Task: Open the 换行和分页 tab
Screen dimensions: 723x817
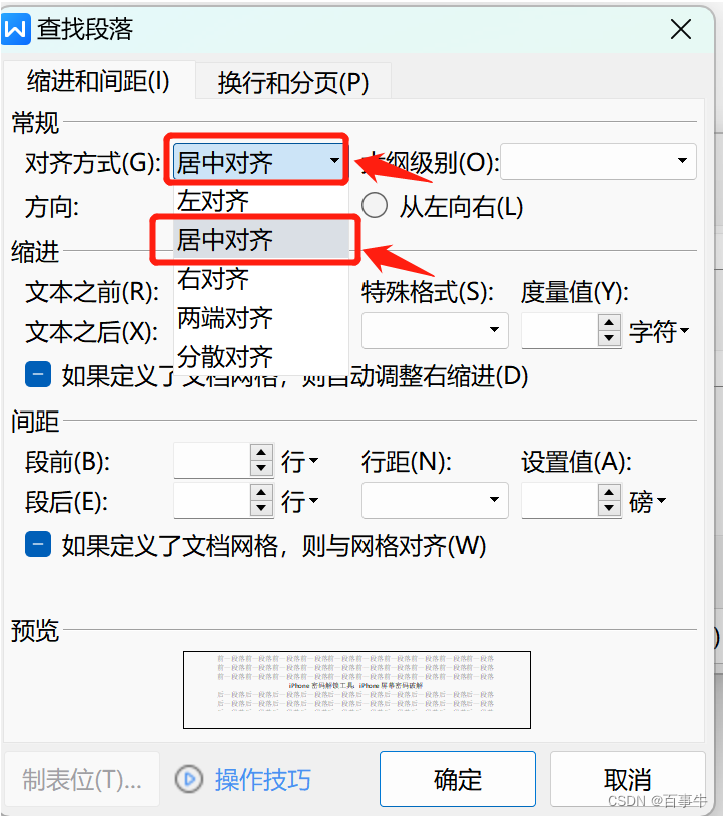Action: click(x=293, y=82)
